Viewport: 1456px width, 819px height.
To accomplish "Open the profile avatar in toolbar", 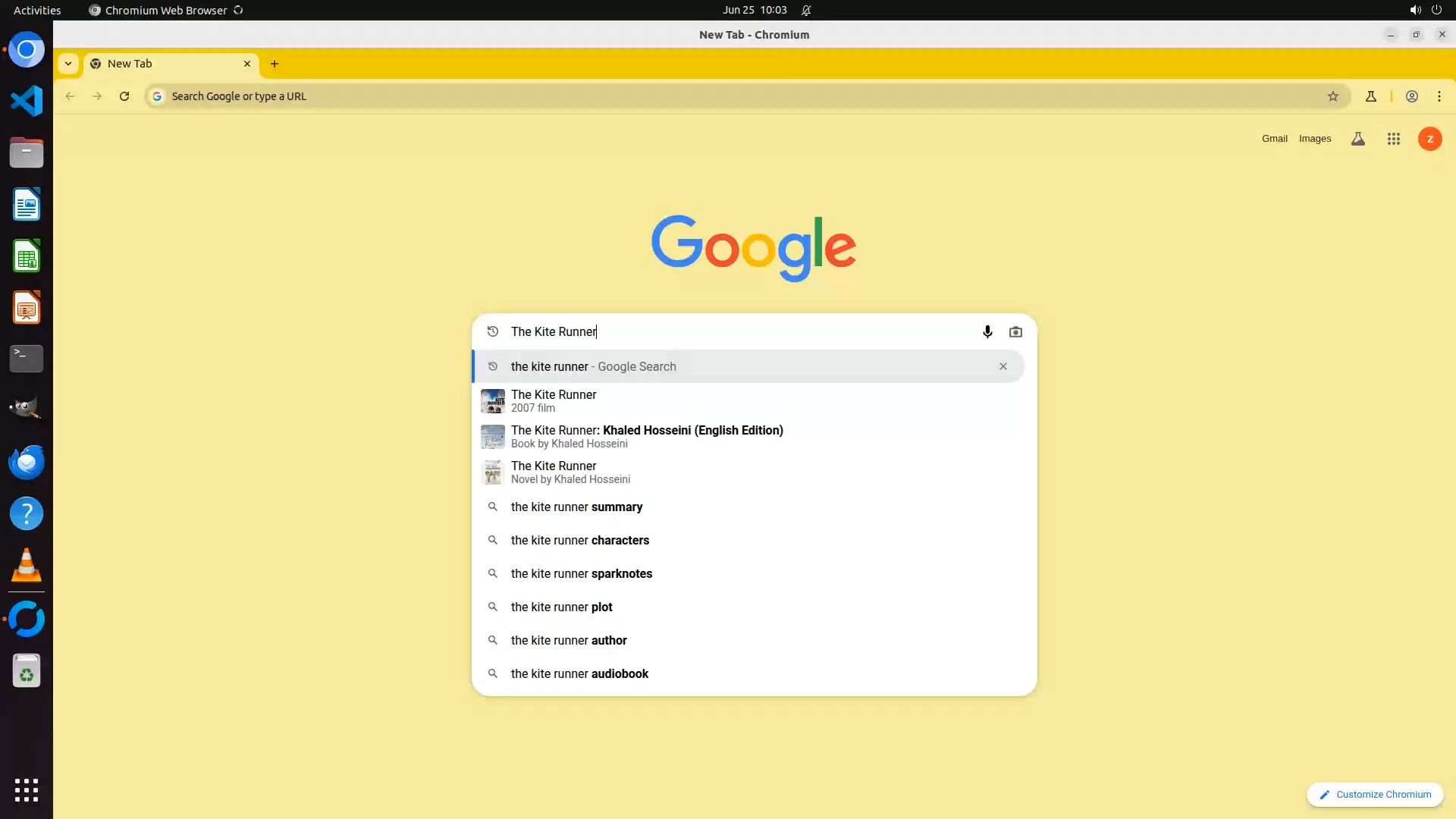I will 1411,96.
